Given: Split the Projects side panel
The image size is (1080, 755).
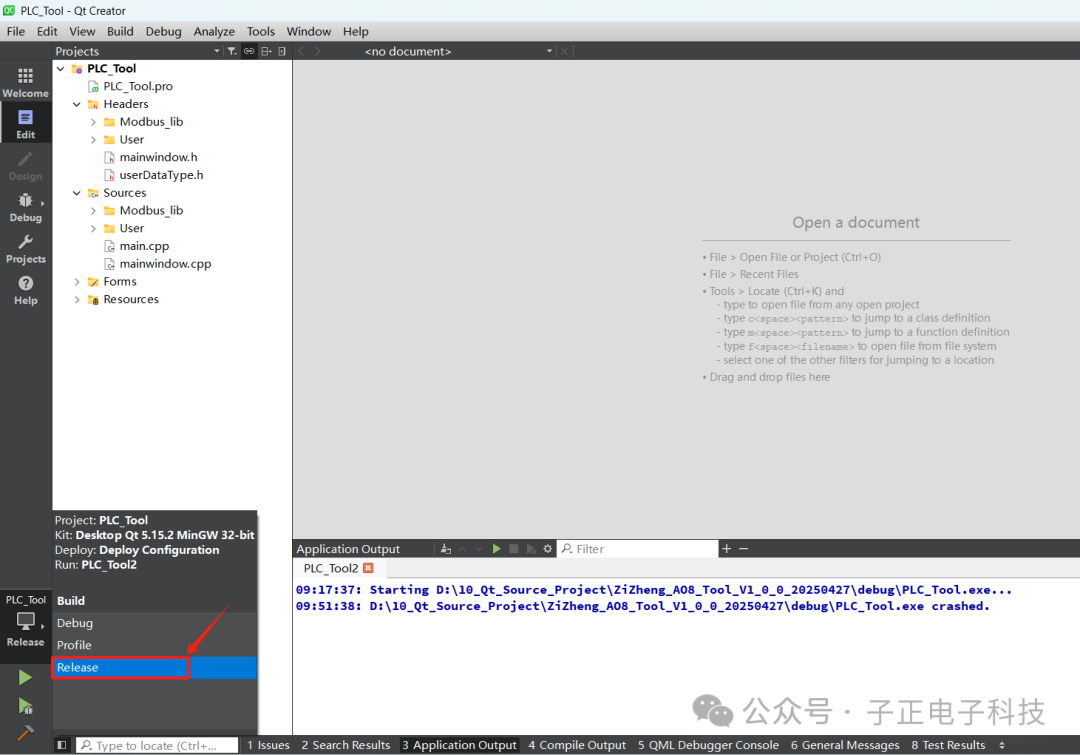Looking at the screenshot, I should (266, 51).
